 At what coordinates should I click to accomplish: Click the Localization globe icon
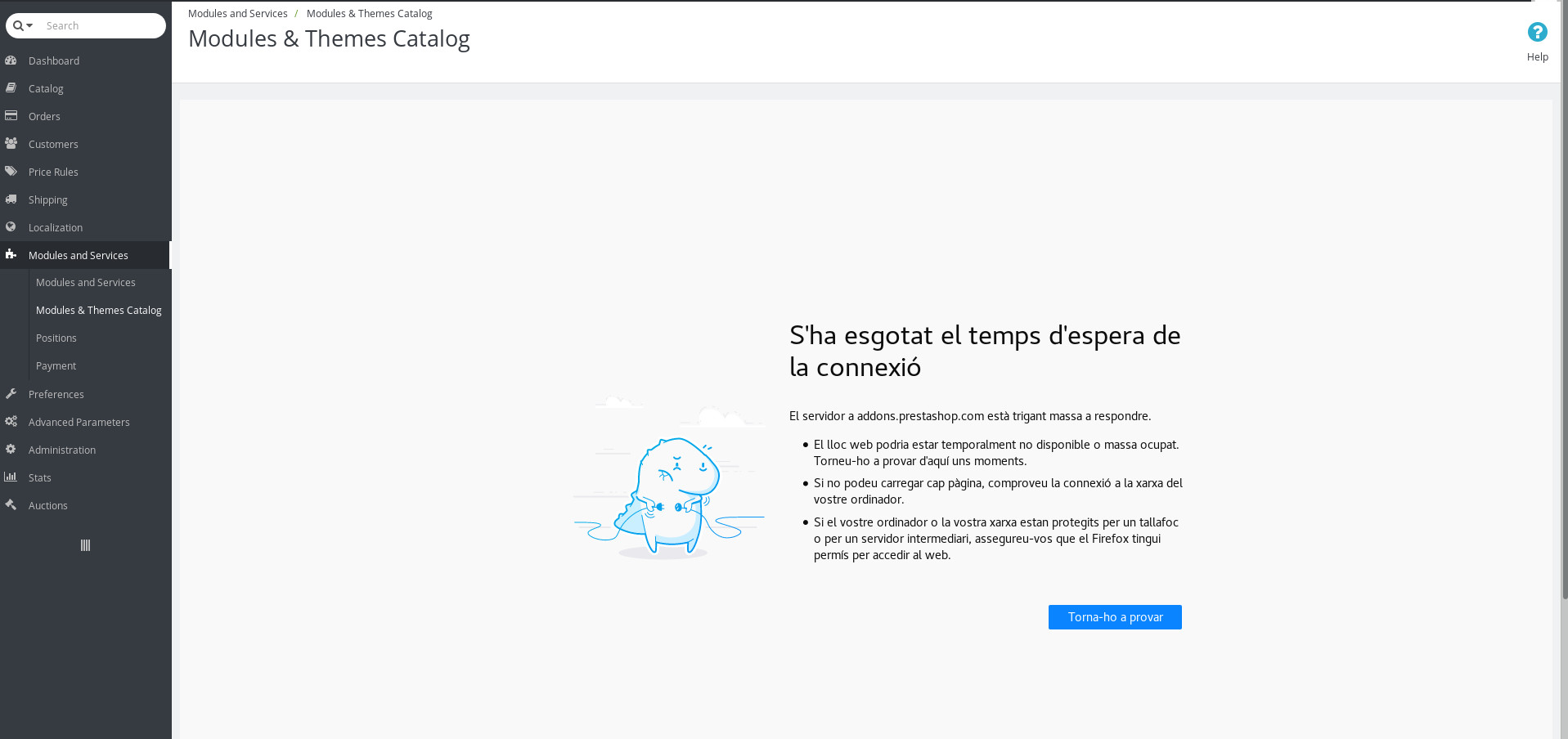point(11,227)
